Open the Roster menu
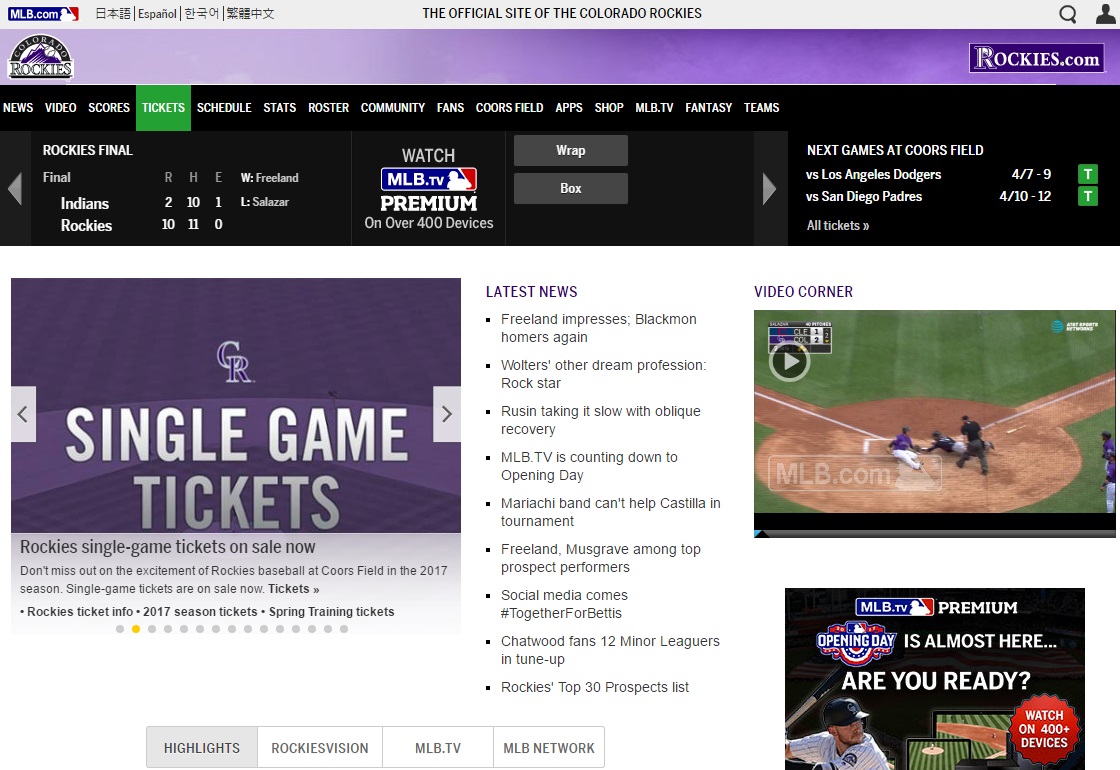Viewport: 1120px width, 770px height. click(x=329, y=108)
